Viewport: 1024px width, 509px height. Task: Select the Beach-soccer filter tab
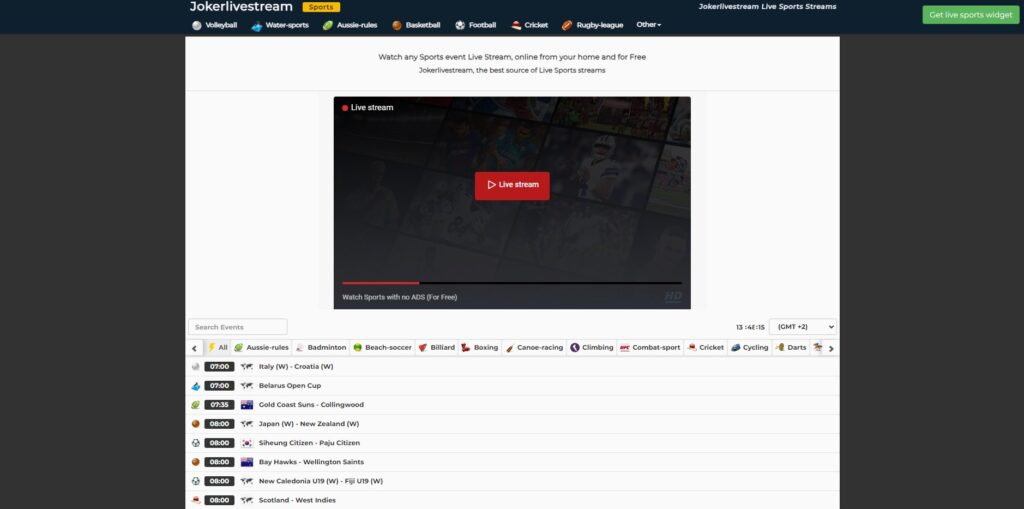click(x=383, y=348)
